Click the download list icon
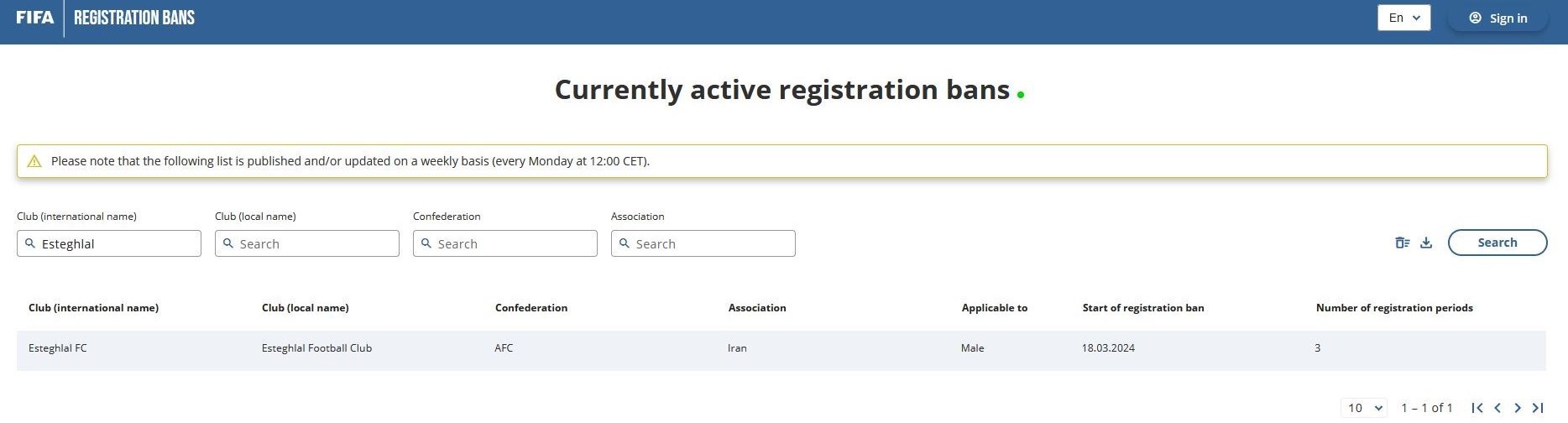1568x423 pixels. point(1426,243)
